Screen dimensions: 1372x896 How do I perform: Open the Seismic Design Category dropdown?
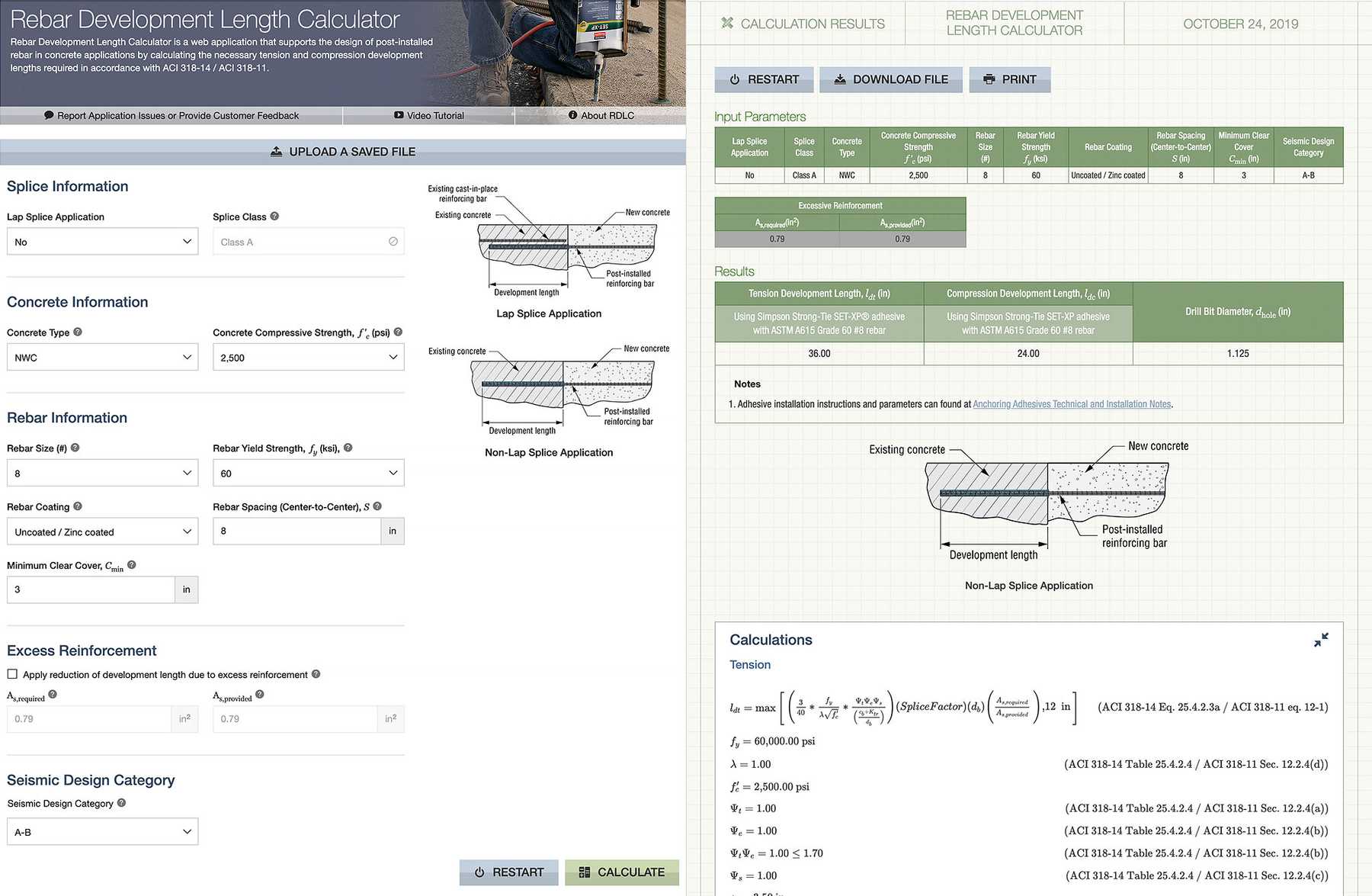click(102, 832)
